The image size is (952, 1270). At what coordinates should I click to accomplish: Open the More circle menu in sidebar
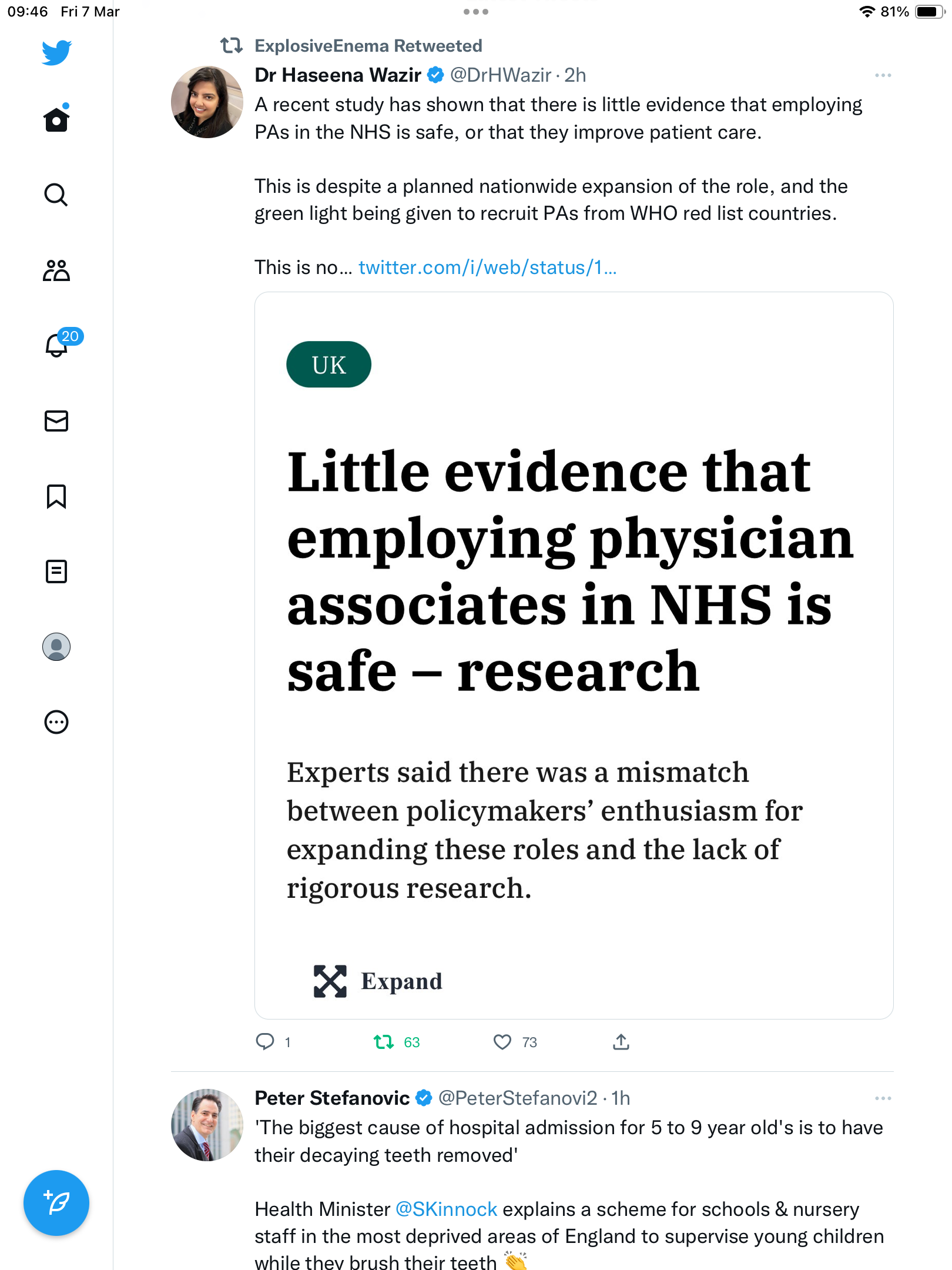tap(56, 722)
